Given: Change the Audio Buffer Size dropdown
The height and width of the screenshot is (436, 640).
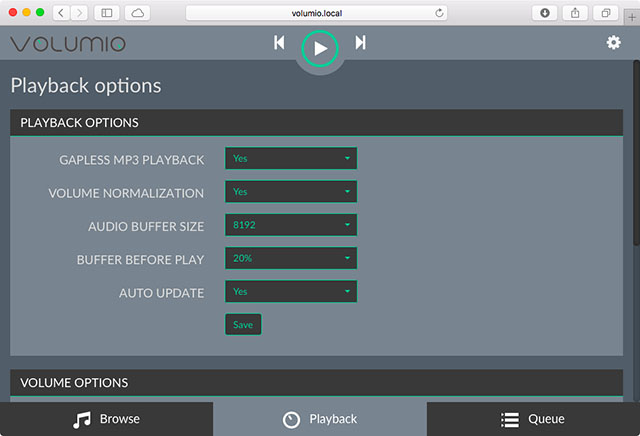Looking at the screenshot, I should click(x=290, y=225).
